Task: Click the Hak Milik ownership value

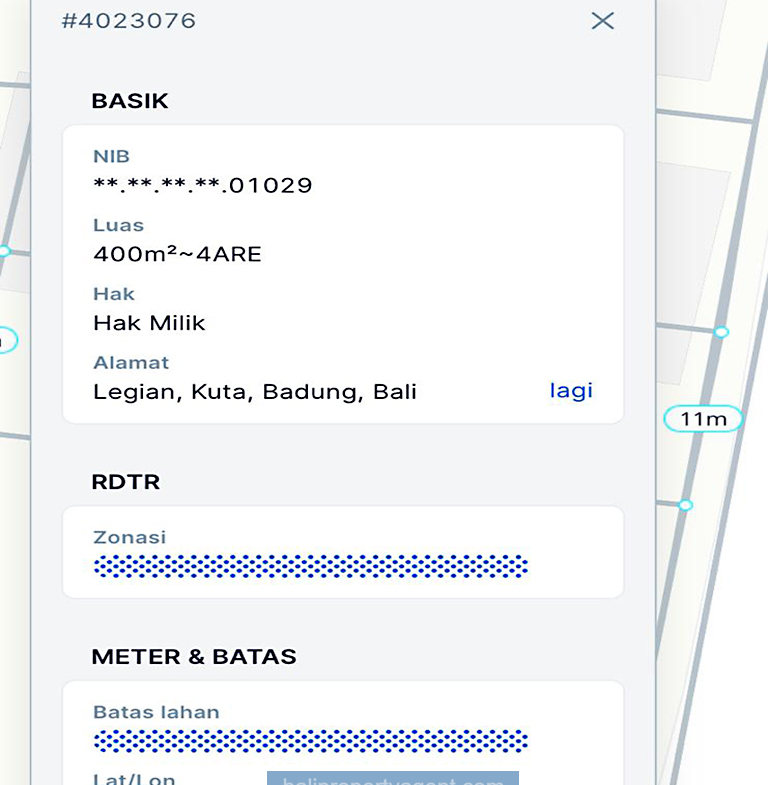Action: click(149, 323)
